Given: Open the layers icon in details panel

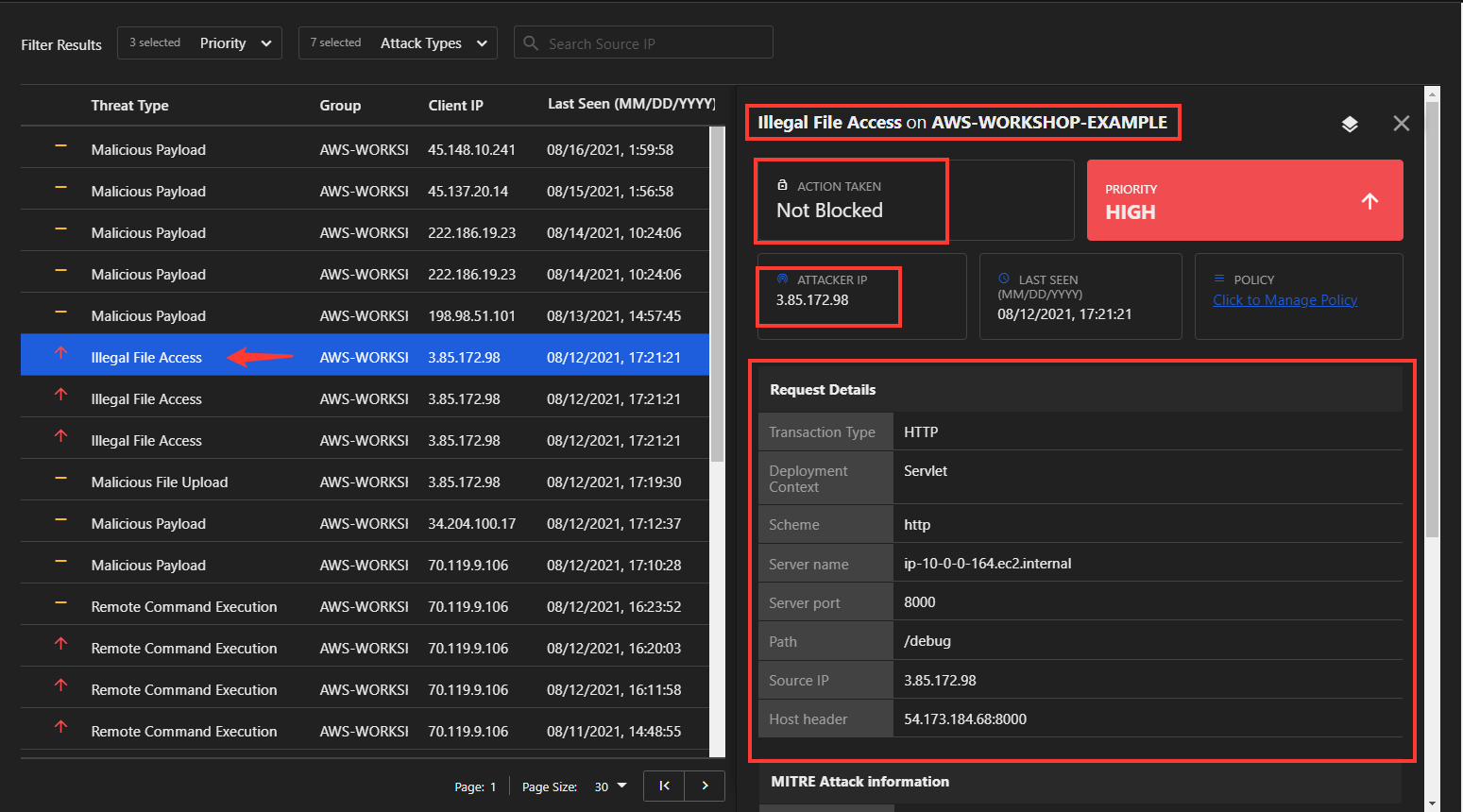Looking at the screenshot, I should coord(1350,124).
